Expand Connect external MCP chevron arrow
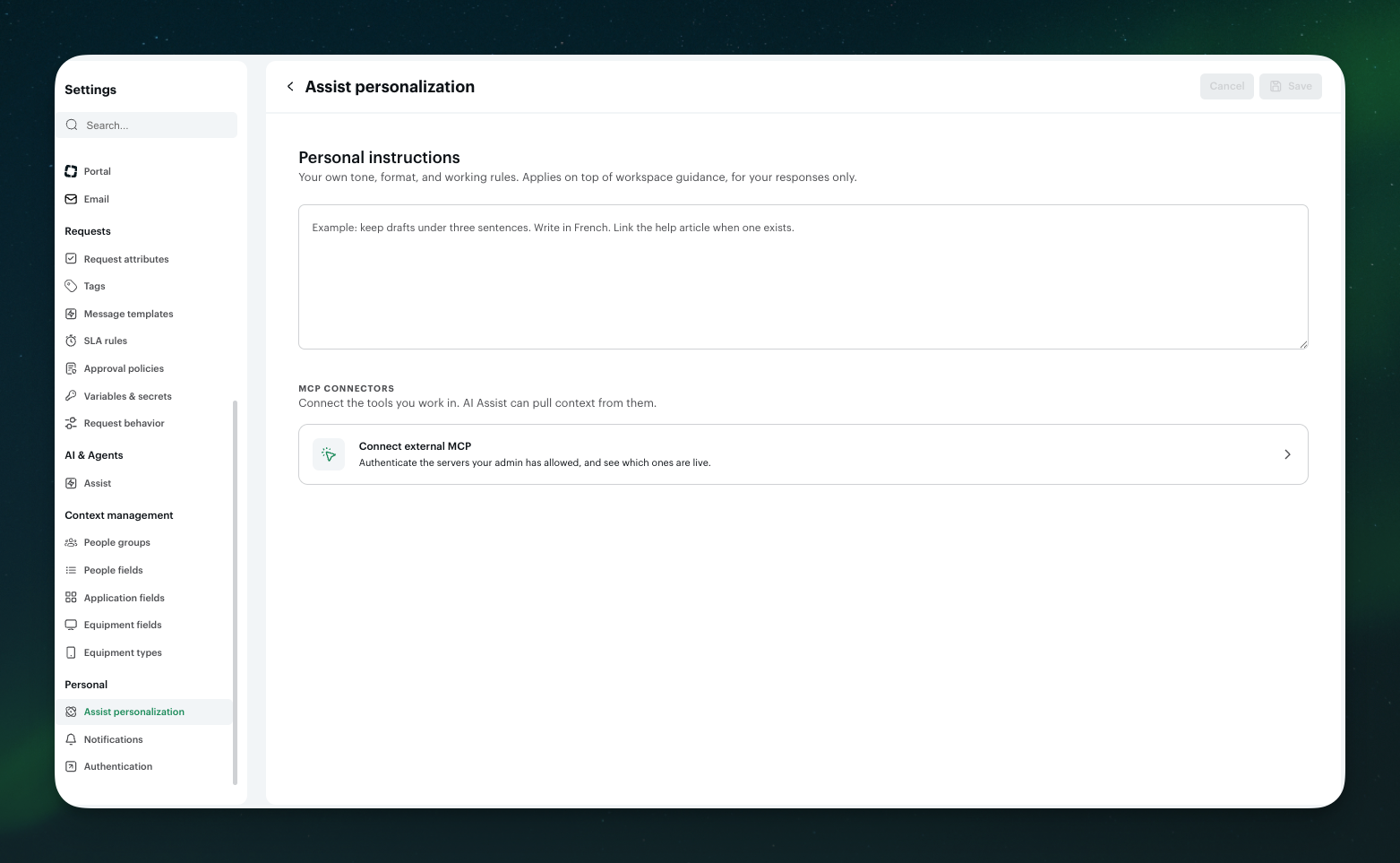This screenshot has width=1400, height=863. click(x=1287, y=454)
